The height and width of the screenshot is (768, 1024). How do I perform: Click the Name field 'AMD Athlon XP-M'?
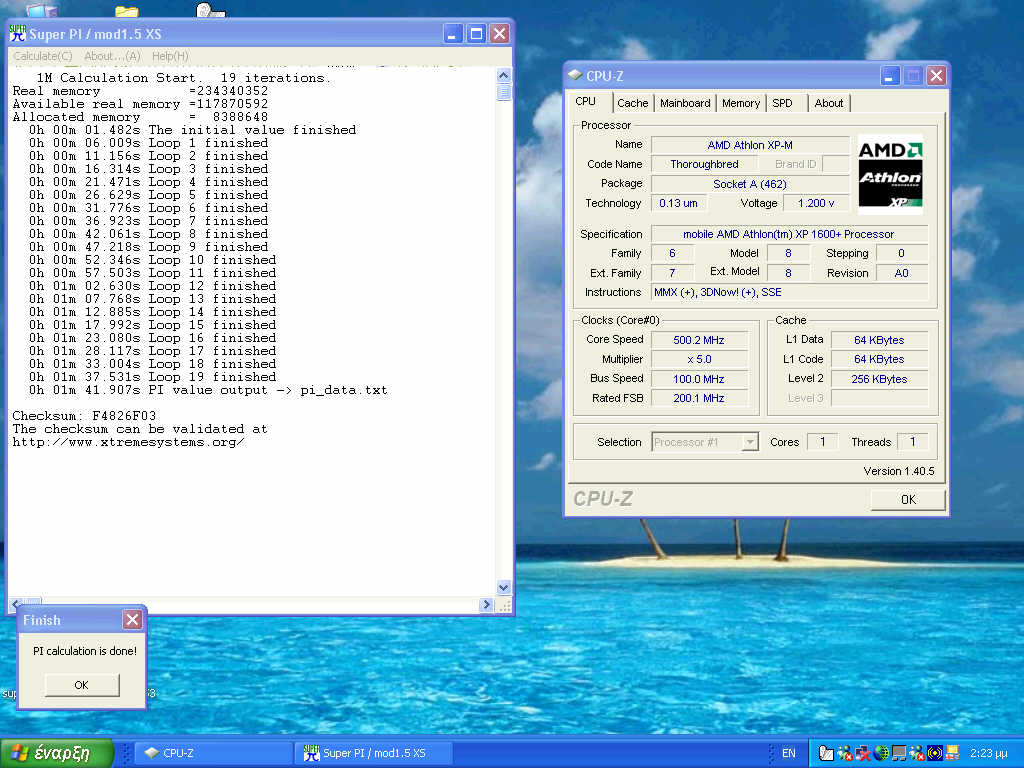coord(750,145)
